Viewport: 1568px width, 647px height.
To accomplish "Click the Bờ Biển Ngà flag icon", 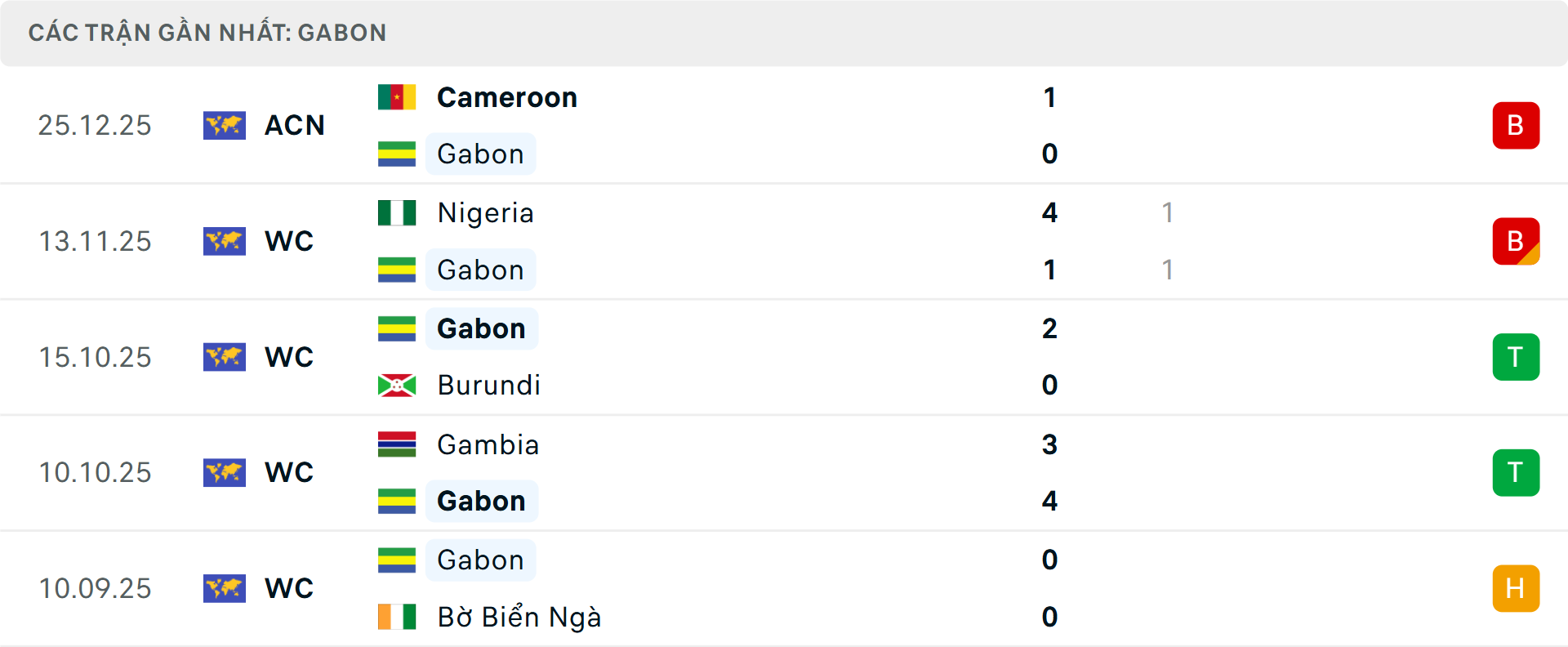I will point(397,618).
